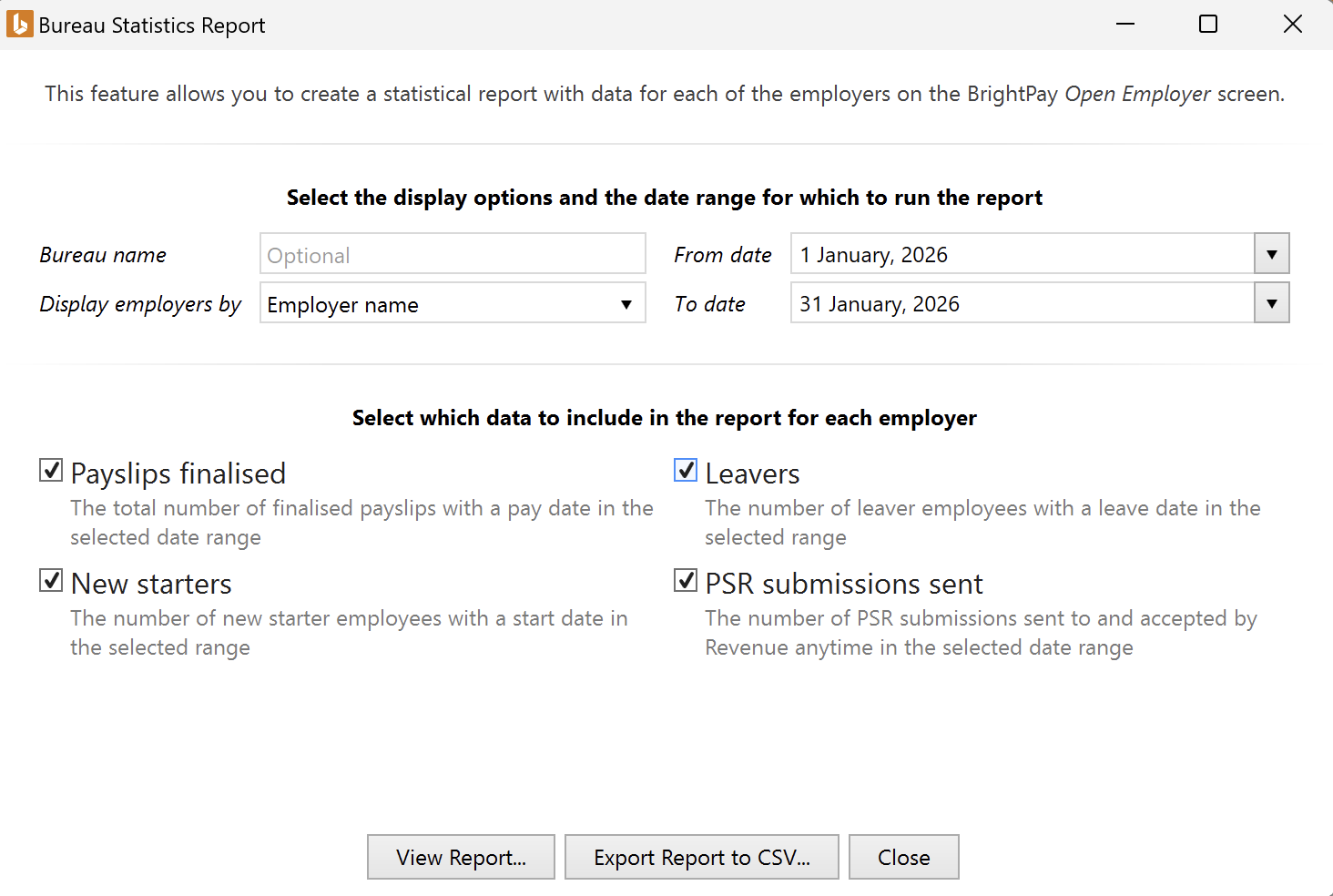Disable the Leavers checkbox
The height and width of the screenshot is (896, 1333).
tap(686, 471)
